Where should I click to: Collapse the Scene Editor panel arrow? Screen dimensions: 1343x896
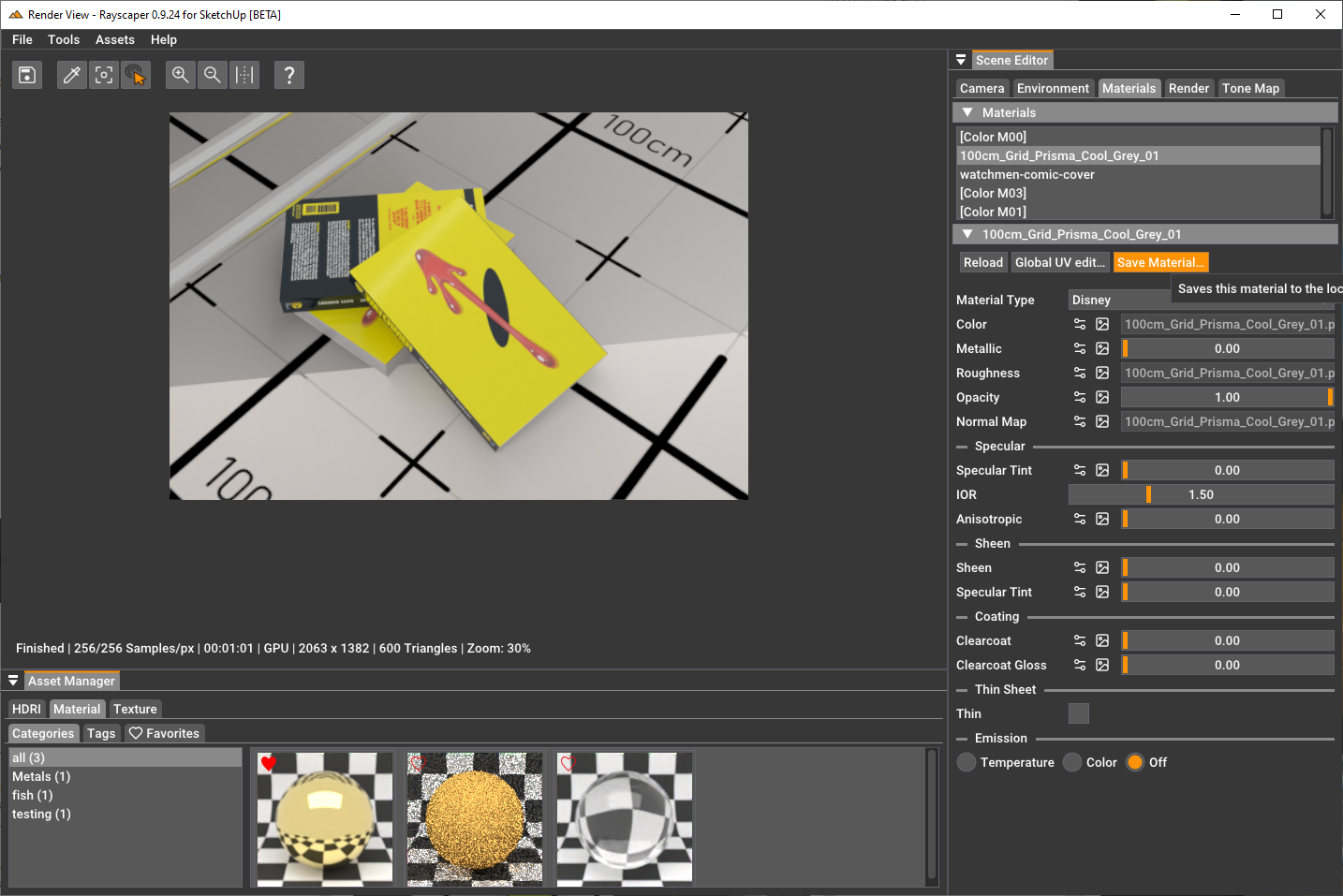(x=961, y=60)
